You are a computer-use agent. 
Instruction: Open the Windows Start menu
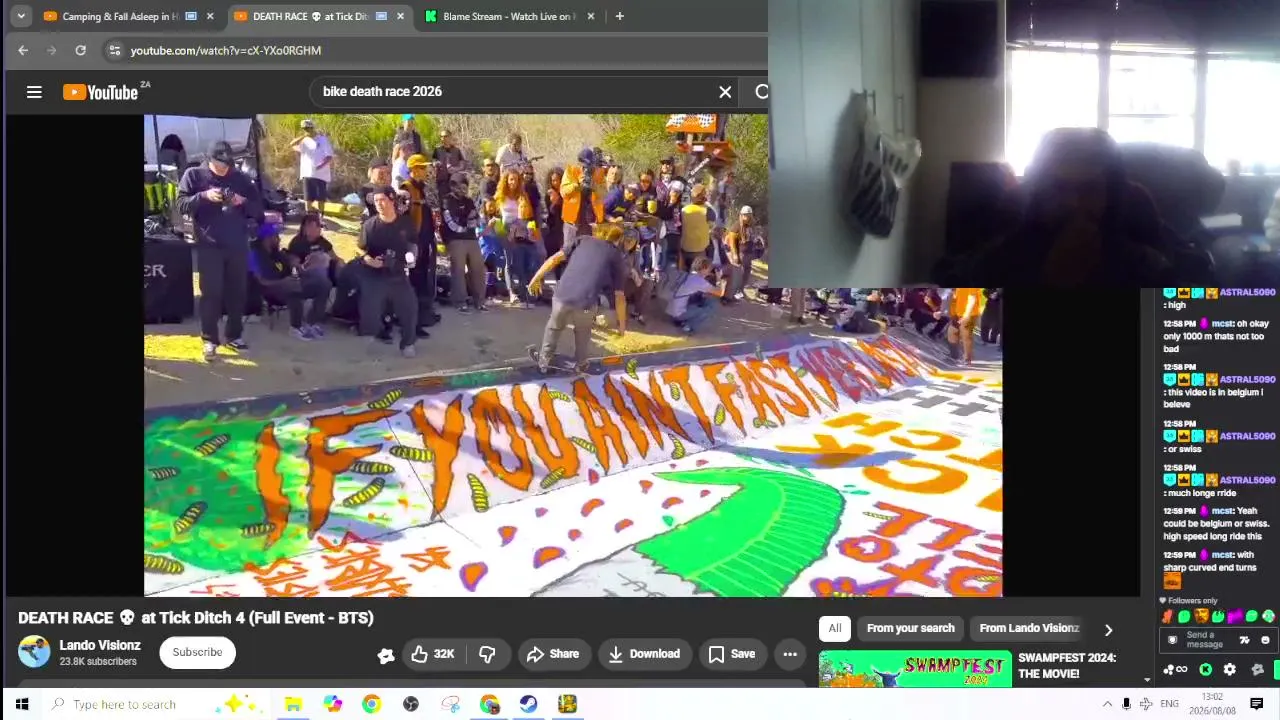[x=21, y=704]
